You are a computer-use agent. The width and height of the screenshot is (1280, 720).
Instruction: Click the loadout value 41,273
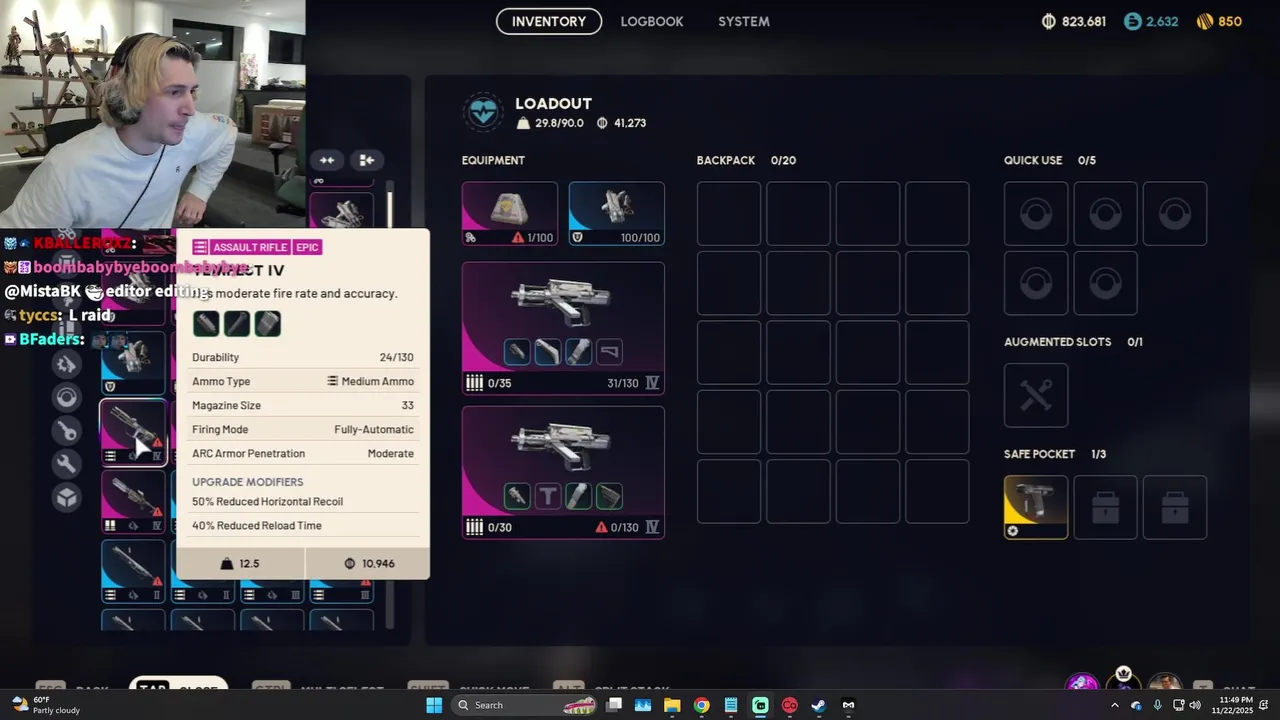621,123
